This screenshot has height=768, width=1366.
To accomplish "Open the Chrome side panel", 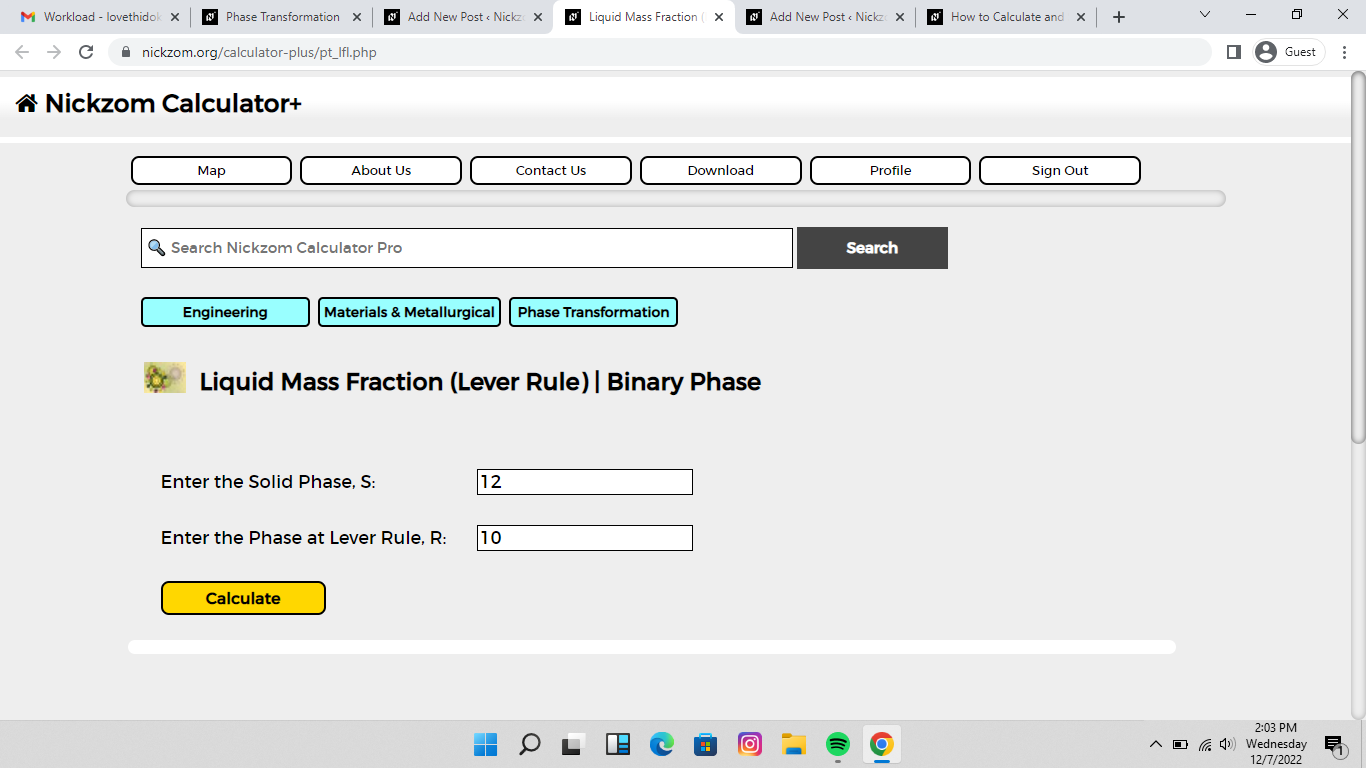I will coord(1234,52).
